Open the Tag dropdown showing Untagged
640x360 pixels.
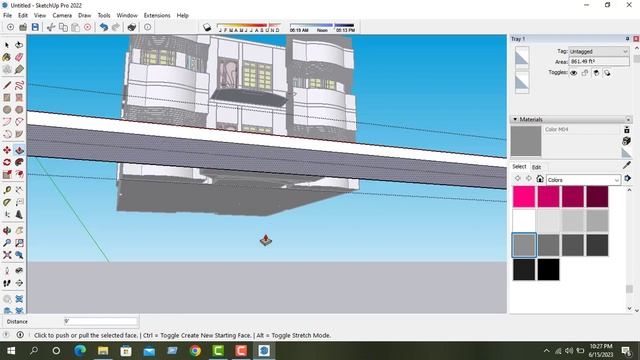tap(599, 51)
